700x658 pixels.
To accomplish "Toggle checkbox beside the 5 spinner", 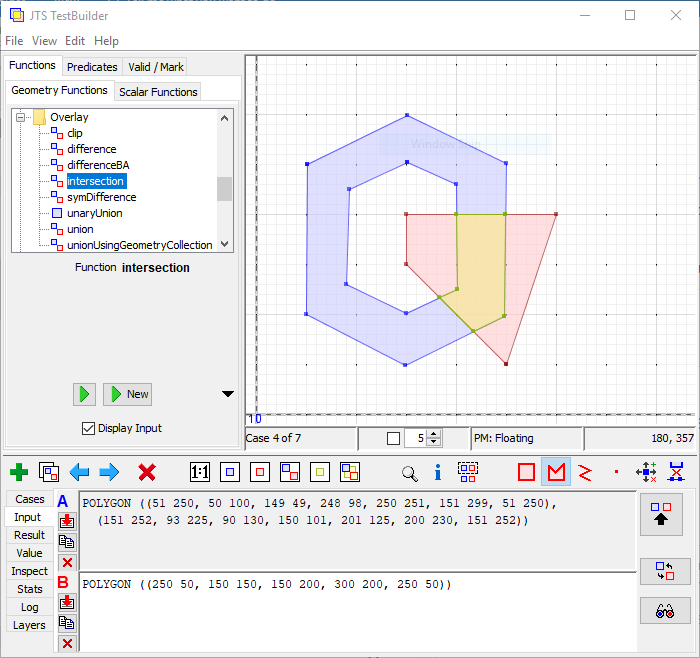I will pos(393,438).
